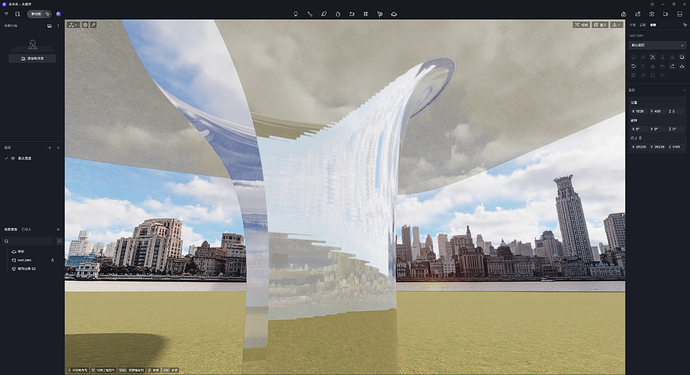The height and width of the screenshot is (375, 690).
Task: Click the rotation X 0° field
Action: click(x=639, y=129)
